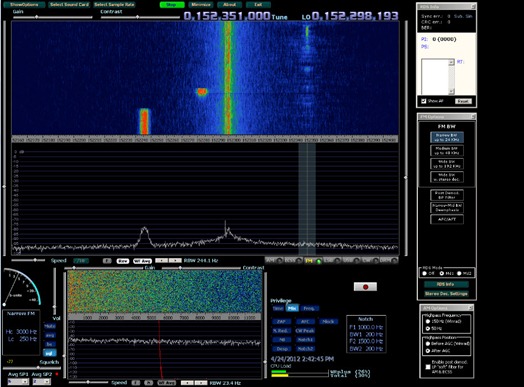The width and height of the screenshot is (524, 387).
Task: Toggle CW Peak filter
Action: (305, 331)
